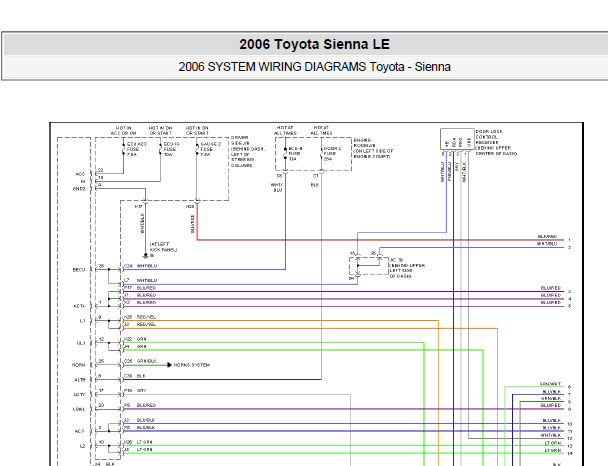Click the 'ACT-' terminal label

[79, 431]
